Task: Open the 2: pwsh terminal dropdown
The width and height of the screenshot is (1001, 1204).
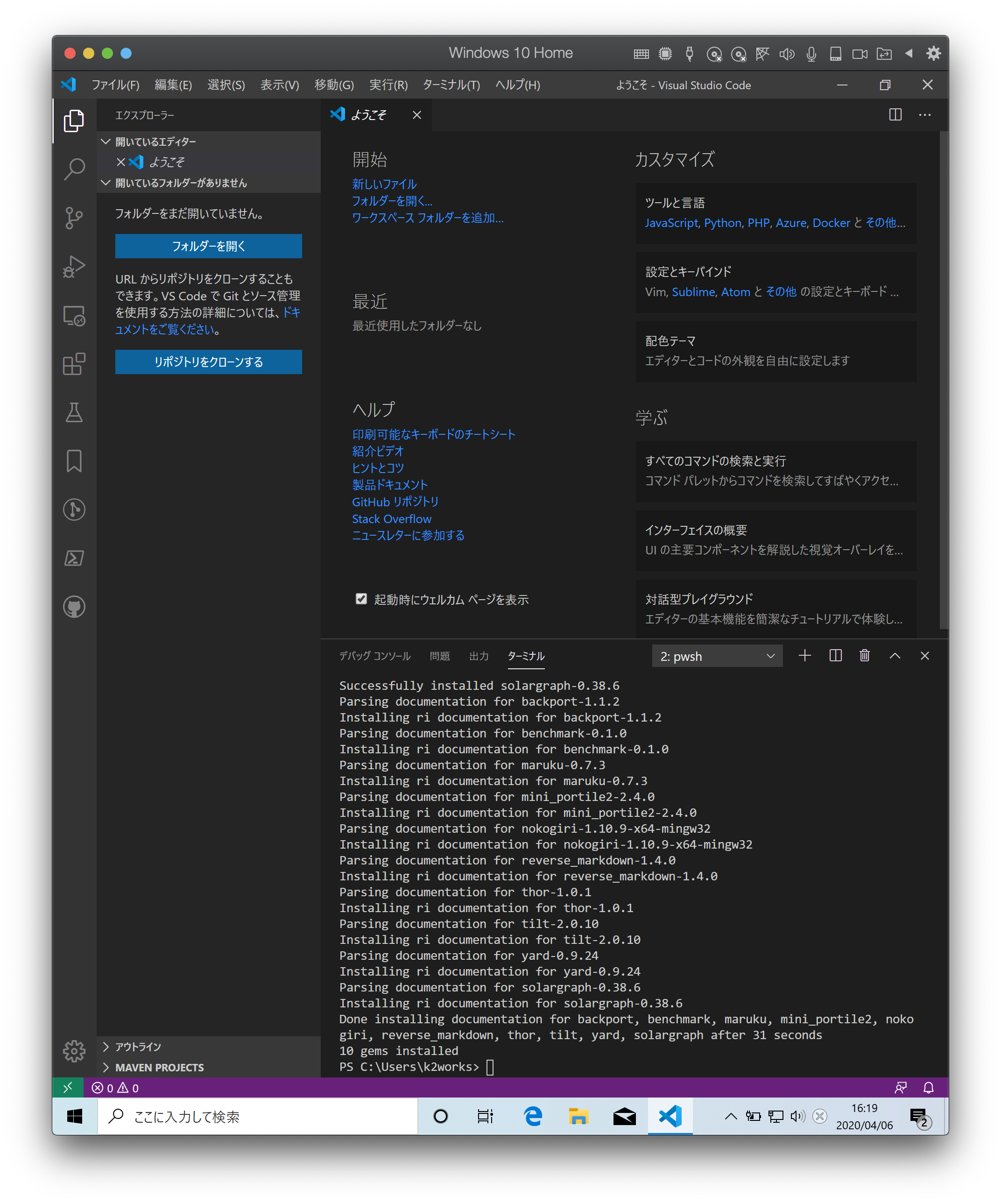Action: 717,655
